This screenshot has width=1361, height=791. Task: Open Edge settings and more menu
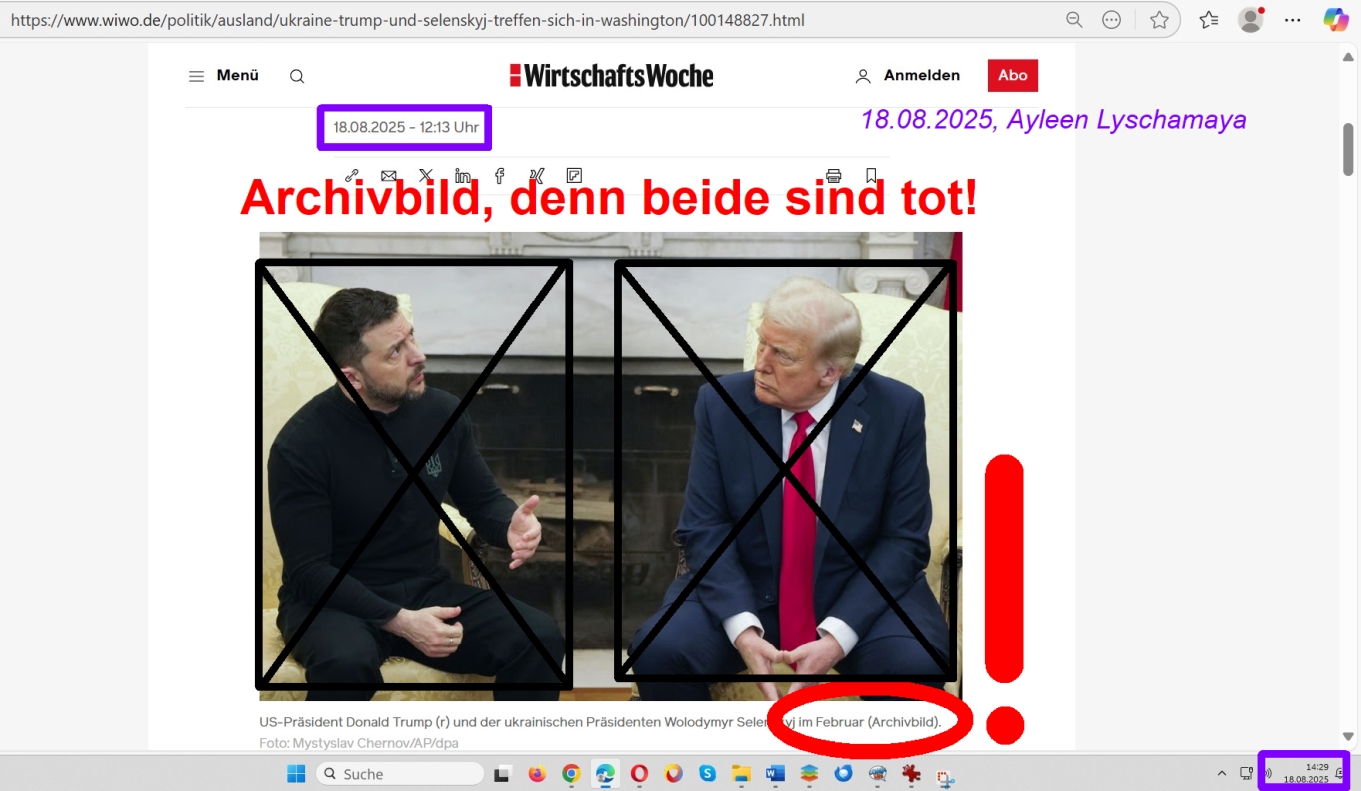tap(1292, 20)
